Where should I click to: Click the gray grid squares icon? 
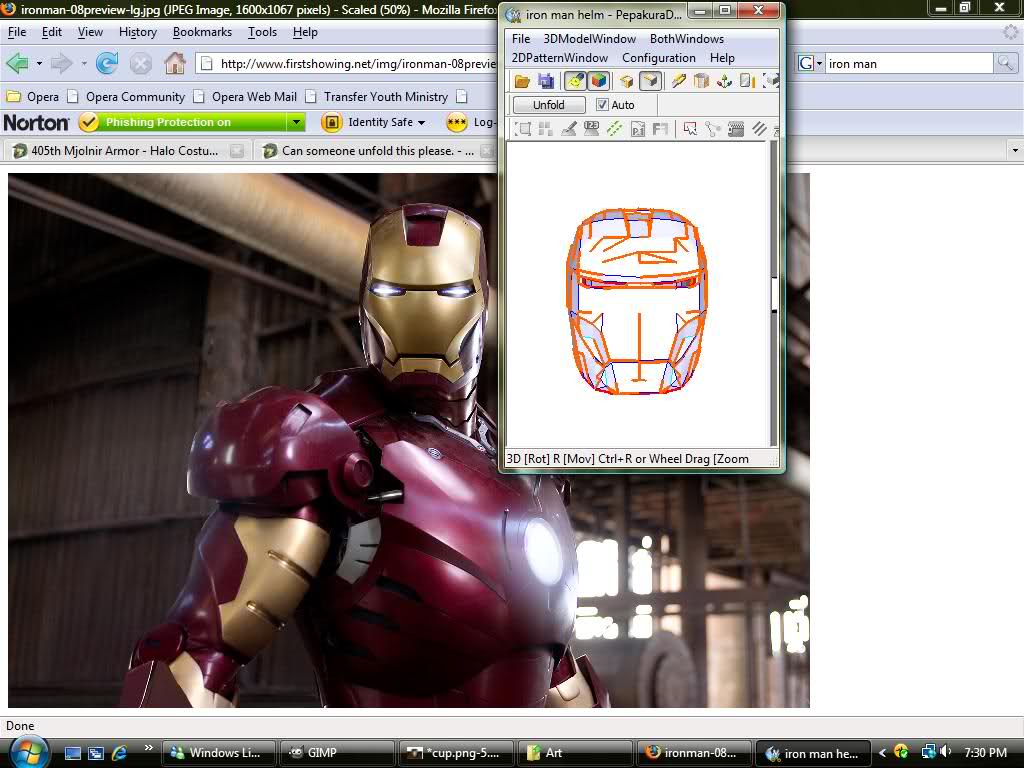[x=545, y=129]
